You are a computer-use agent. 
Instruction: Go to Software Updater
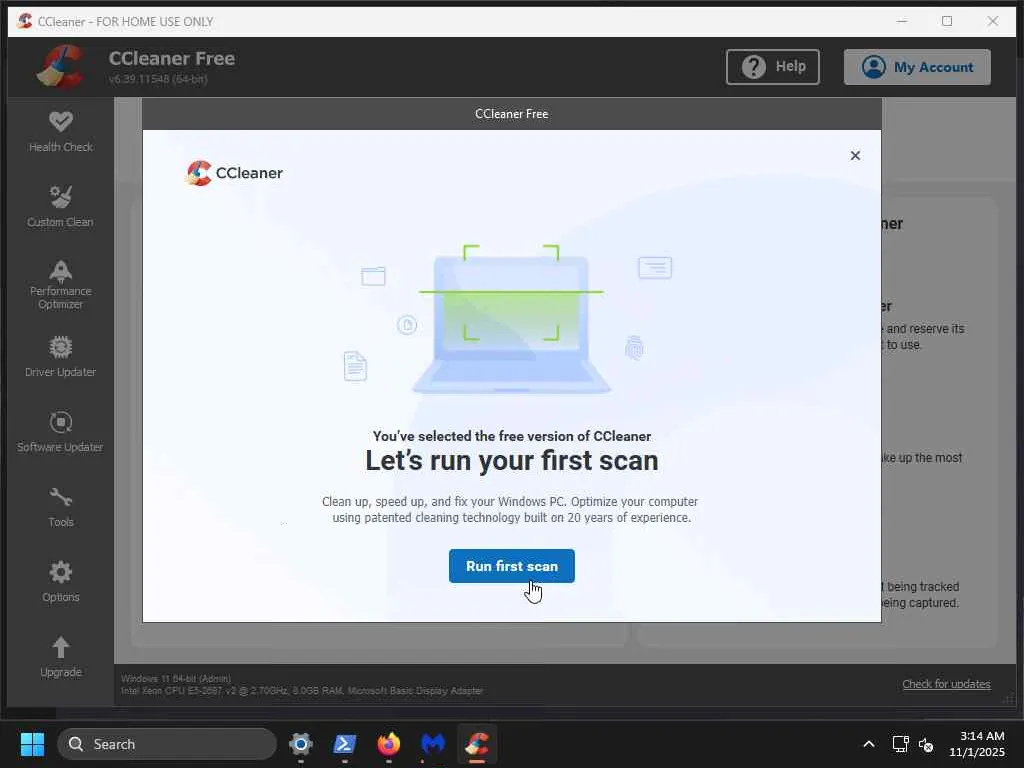(x=60, y=432)
